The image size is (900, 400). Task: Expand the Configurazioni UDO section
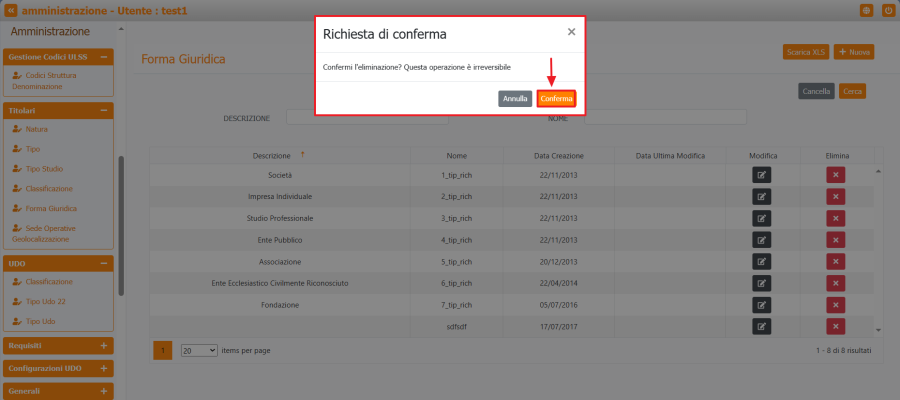tap(104, 368)
